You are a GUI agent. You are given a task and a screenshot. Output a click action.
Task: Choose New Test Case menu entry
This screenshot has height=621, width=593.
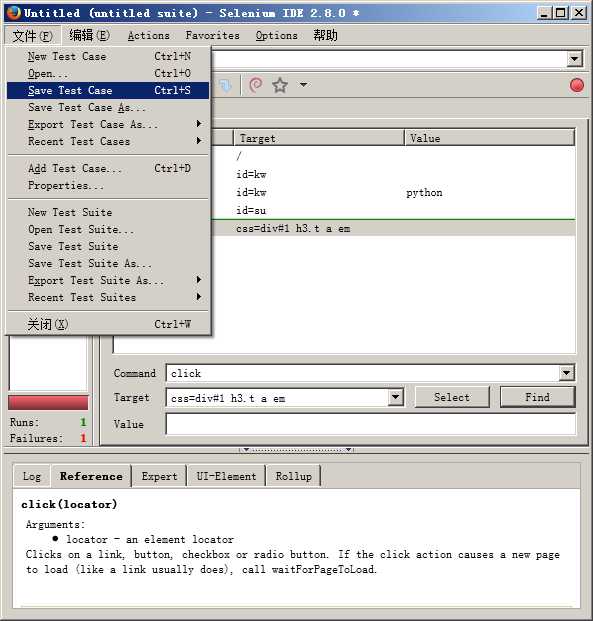tap(108, 57)
